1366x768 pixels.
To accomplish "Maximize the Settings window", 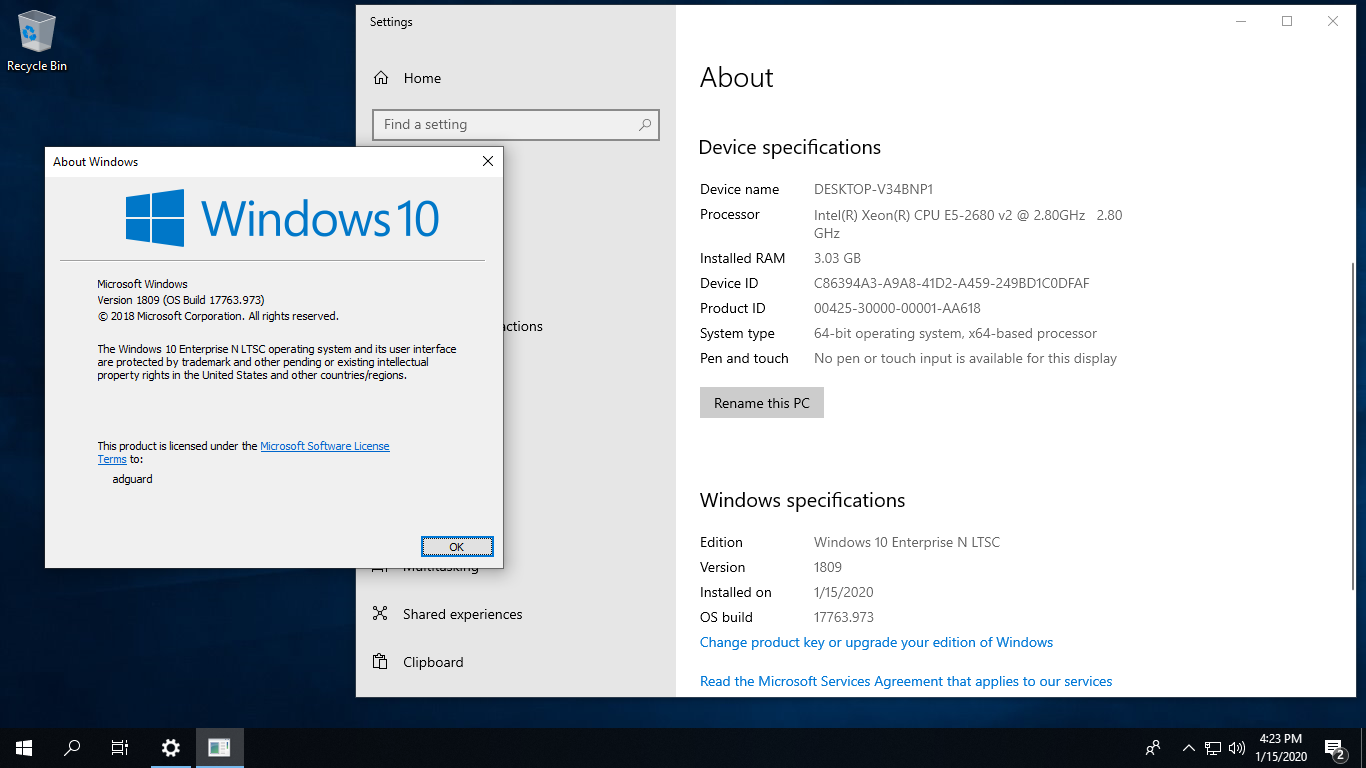I will coord(1287,21).
